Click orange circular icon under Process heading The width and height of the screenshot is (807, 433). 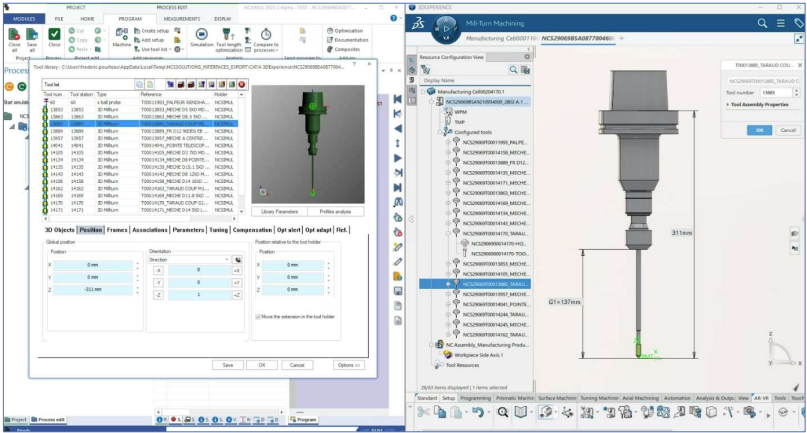[9, 86]
